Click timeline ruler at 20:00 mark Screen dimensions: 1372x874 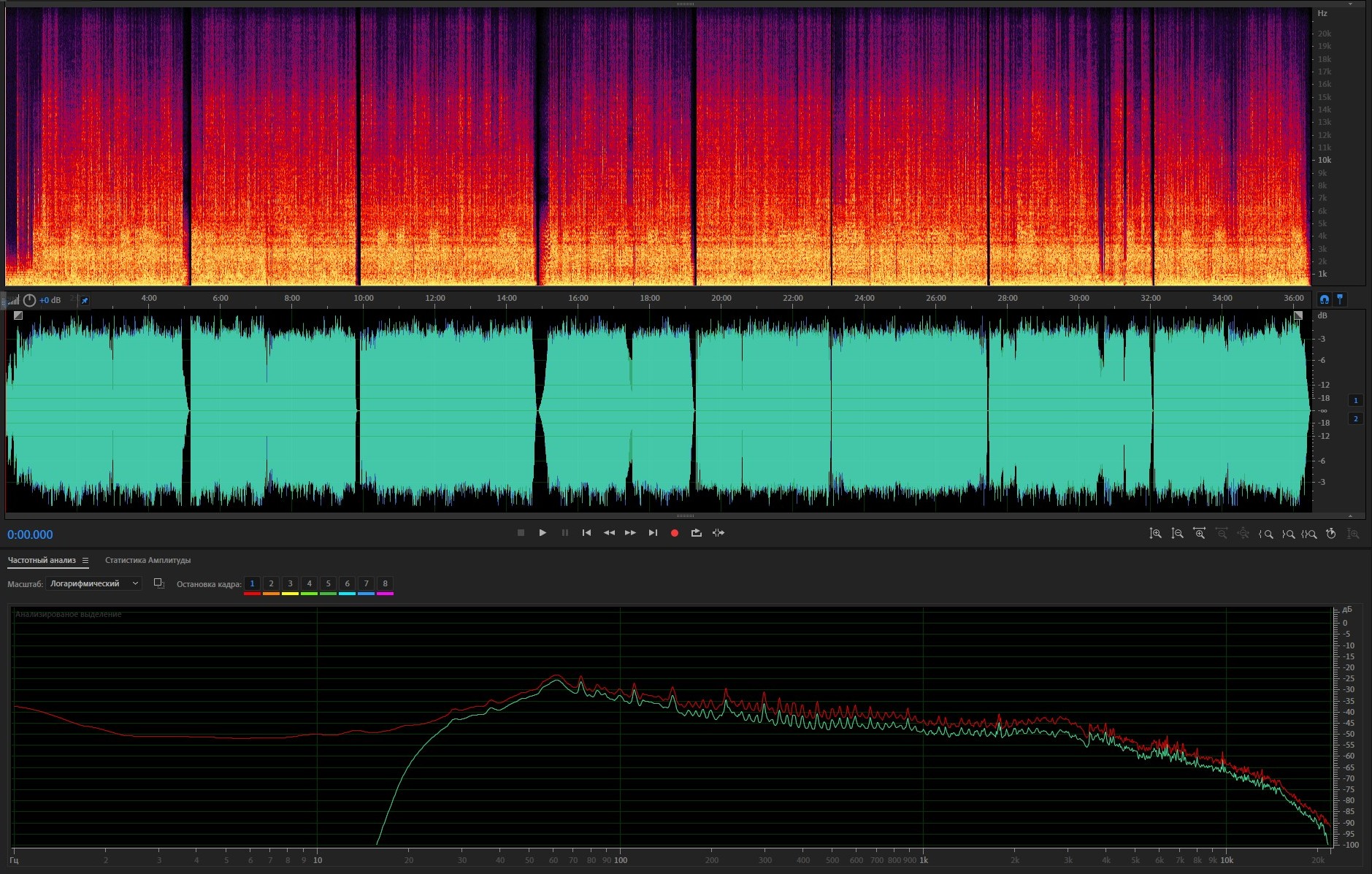coord(721,298)
